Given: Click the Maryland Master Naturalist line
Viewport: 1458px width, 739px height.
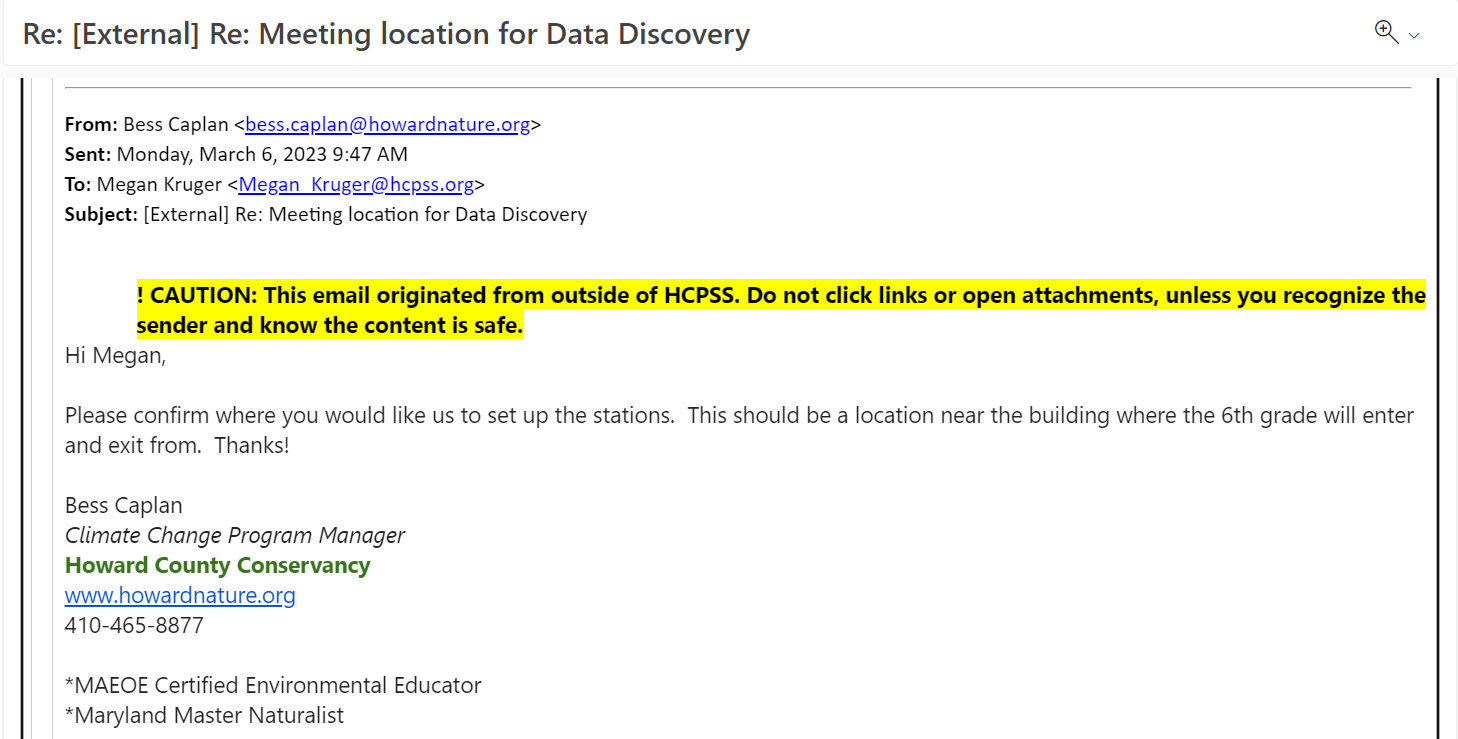Looking at the screenshot, I should pos(204,716).
